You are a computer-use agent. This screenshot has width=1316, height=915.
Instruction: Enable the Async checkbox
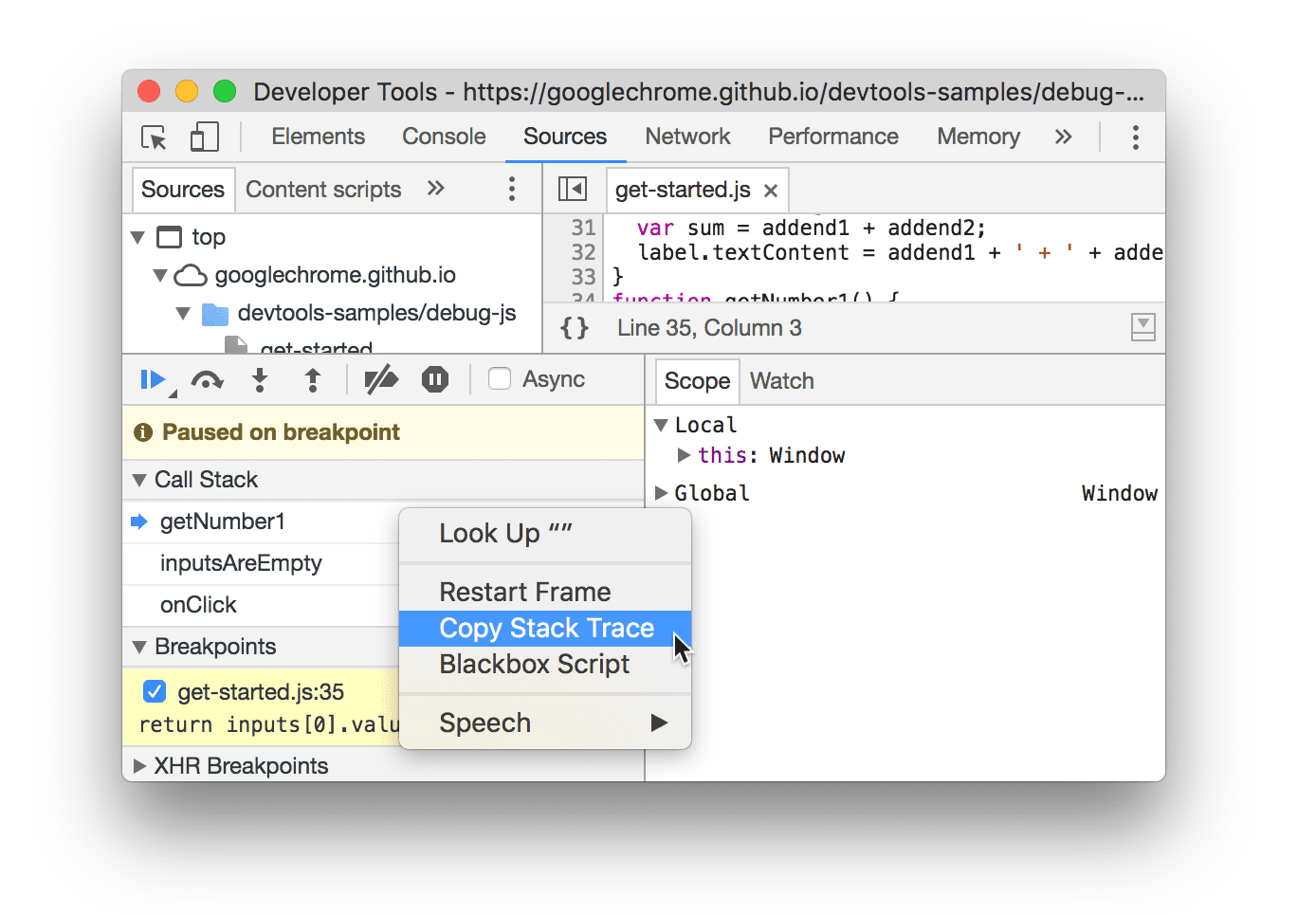click(500, 379)
